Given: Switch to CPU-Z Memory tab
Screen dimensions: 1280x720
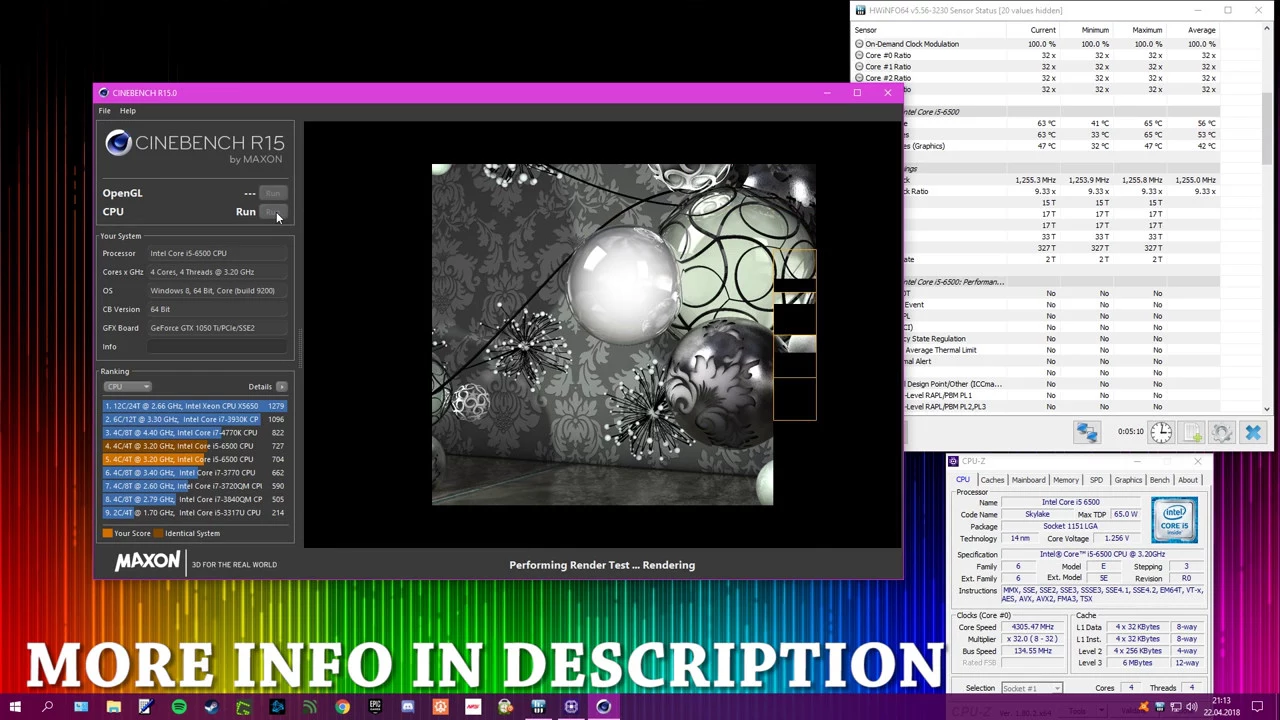Looking at the screenshot, I should coord(1066,480).
